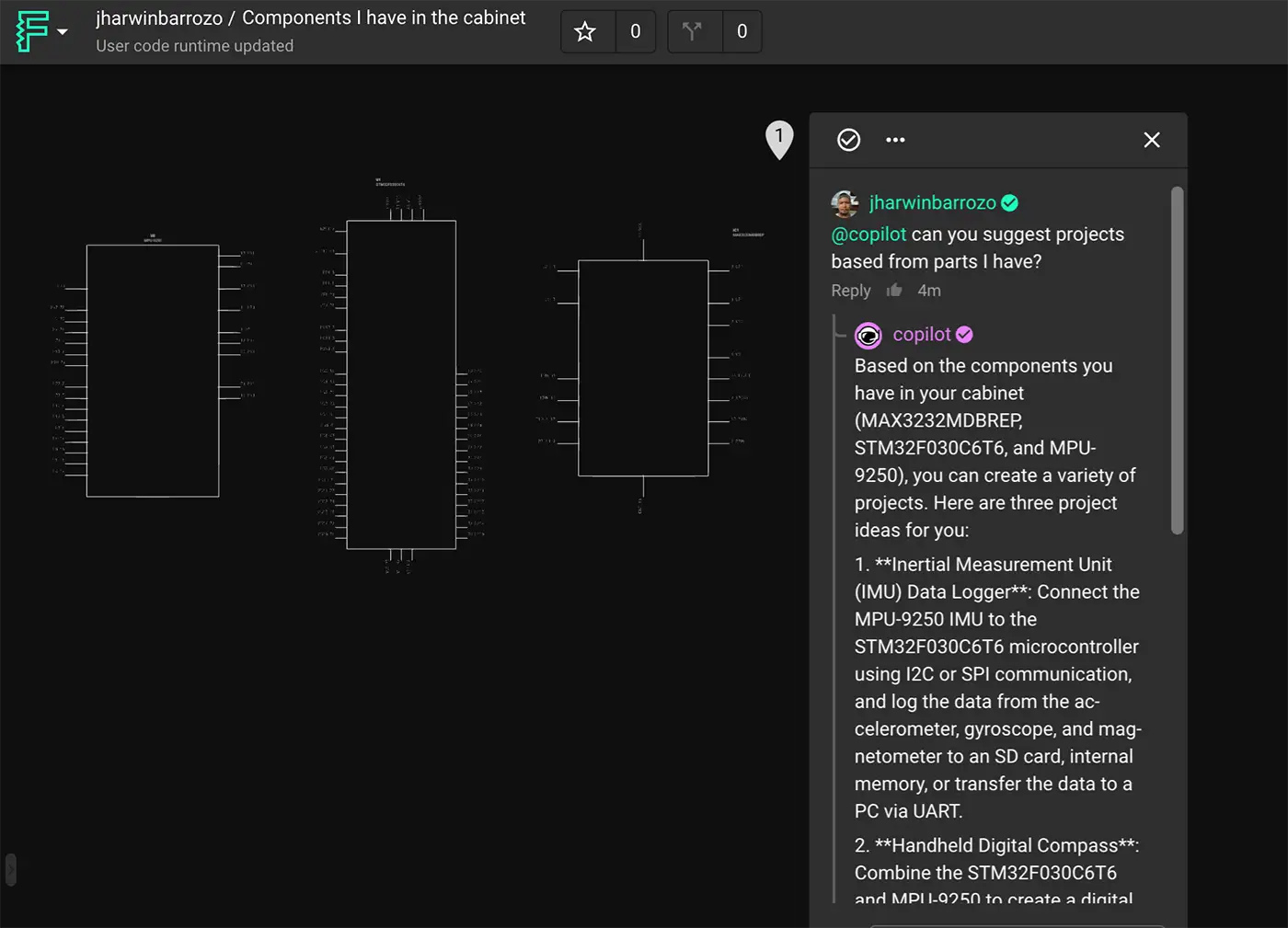Screen dimensions: 1288x928
Task: Click the @copilot mention
Action: 868,234
